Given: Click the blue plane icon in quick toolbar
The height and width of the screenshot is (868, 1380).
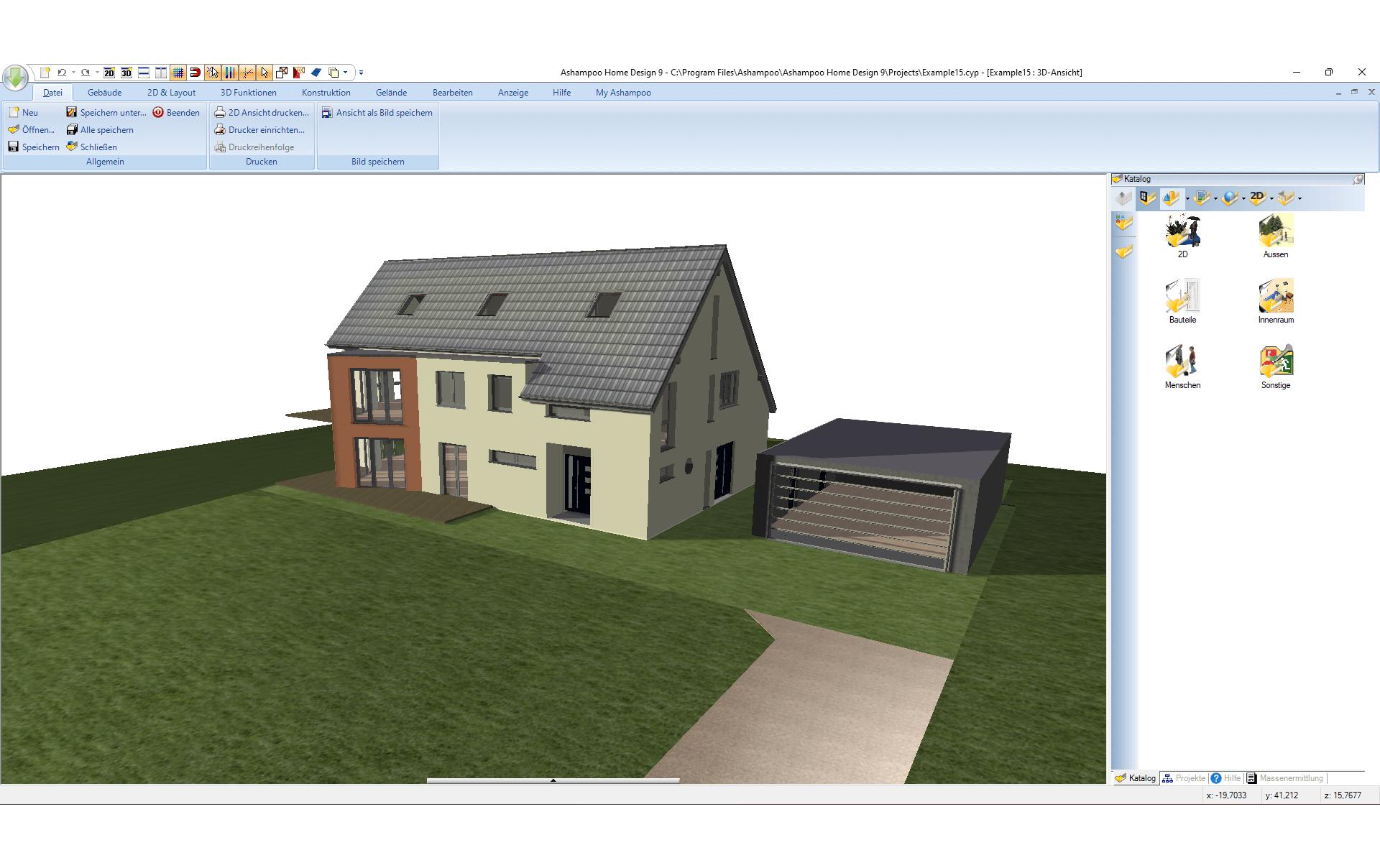Looking at the screenshot, I should coord(316,73).
